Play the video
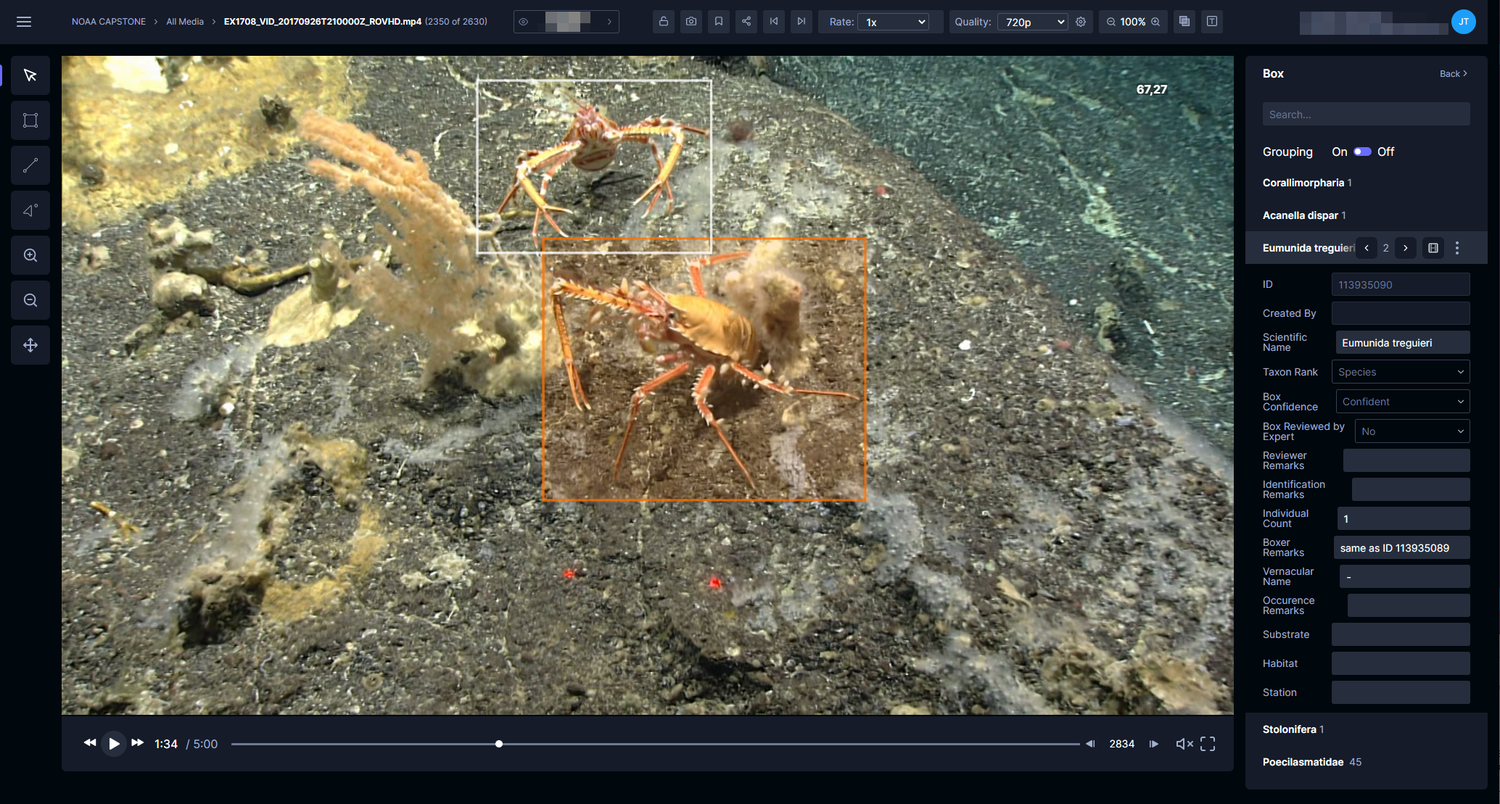This screenshot has width=1500, height=804. coord(114,744)
